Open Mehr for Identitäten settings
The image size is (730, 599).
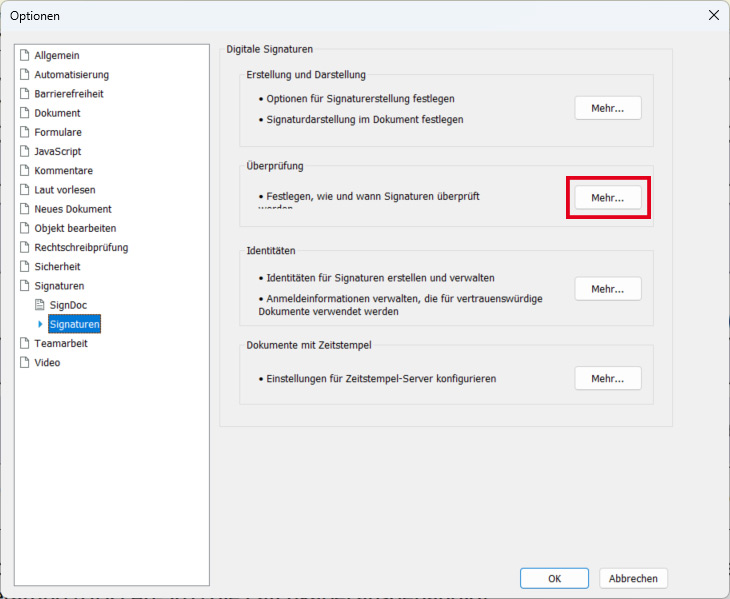pyautogui.click(x=608, y=288)
